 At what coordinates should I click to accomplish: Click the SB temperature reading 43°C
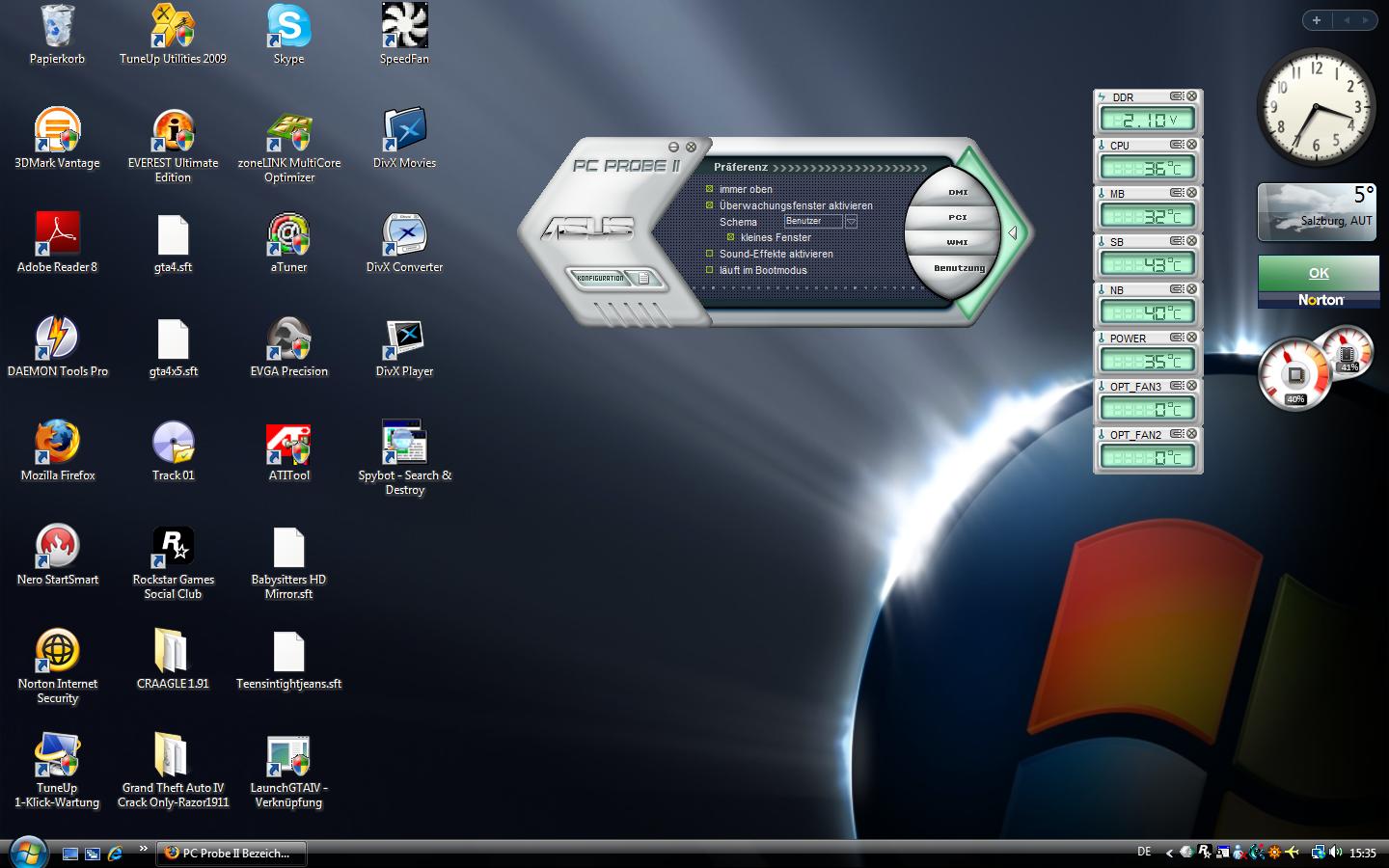1148,264
